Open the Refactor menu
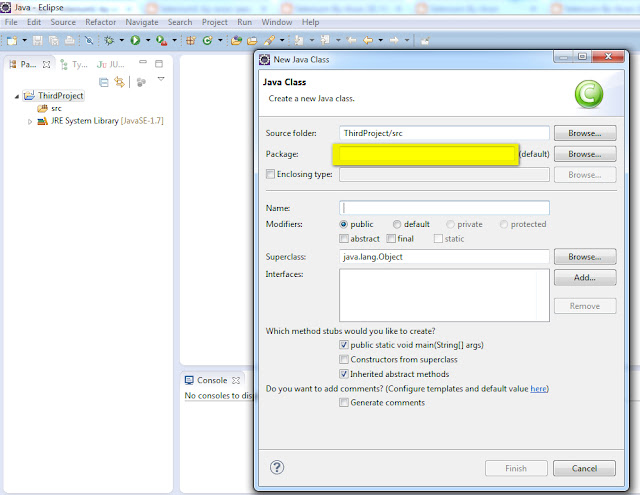The height and width of the screenshot is (495, 640). 100,22
